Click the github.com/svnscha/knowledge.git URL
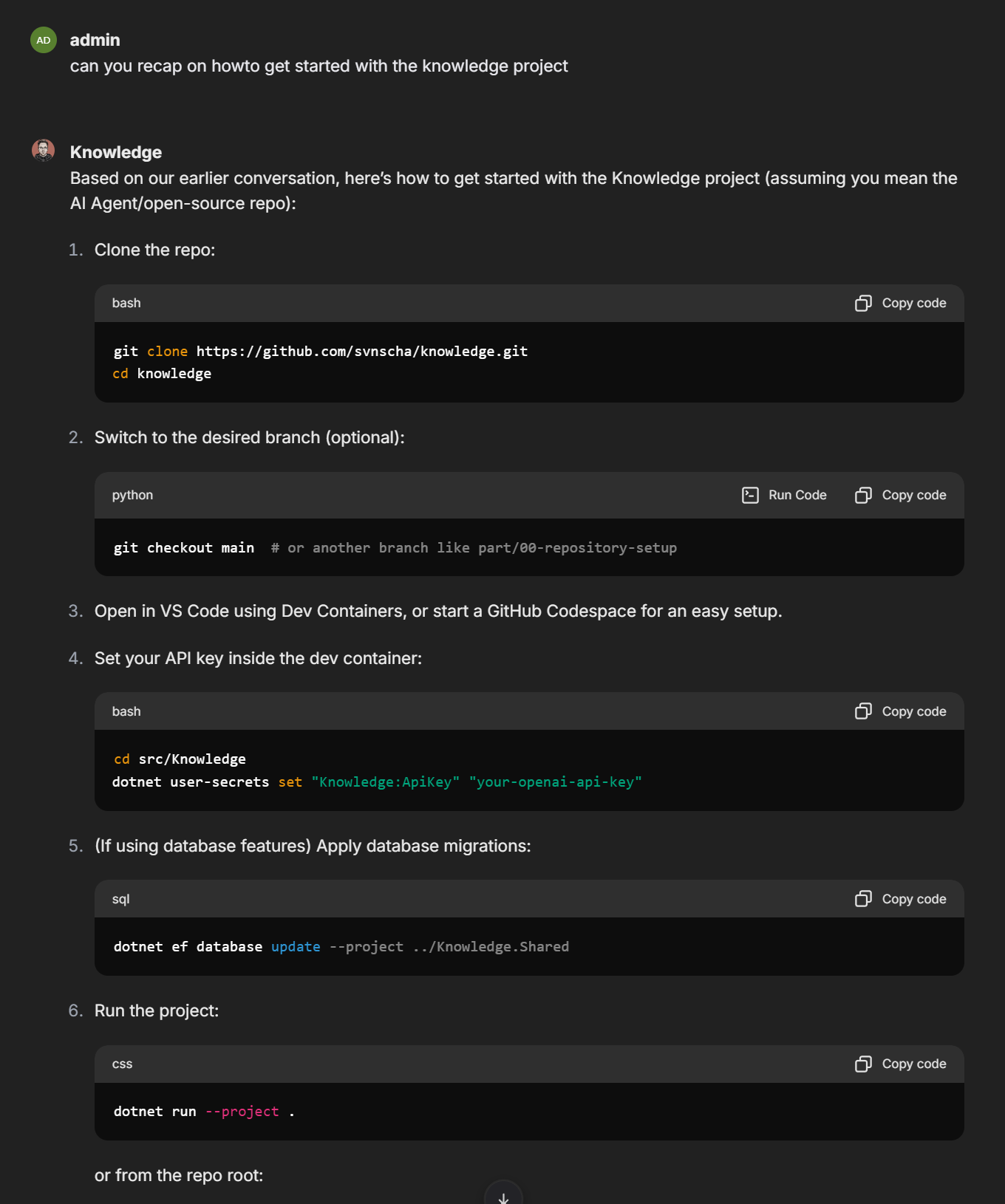The height and width of the screenshot is (1204, 1005). point(361,352)
